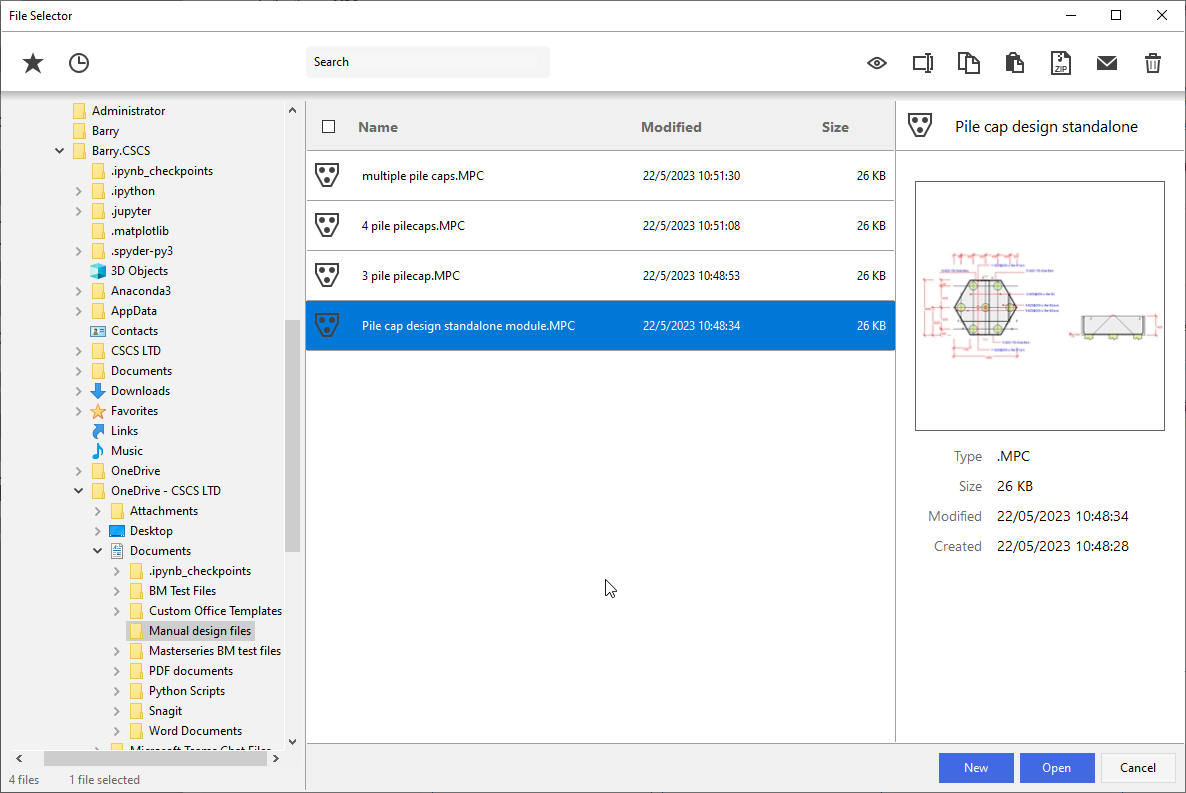Delete selected file with trash icon
The height and width of the screenshot is (793, 1186).
click(1153, 63)
